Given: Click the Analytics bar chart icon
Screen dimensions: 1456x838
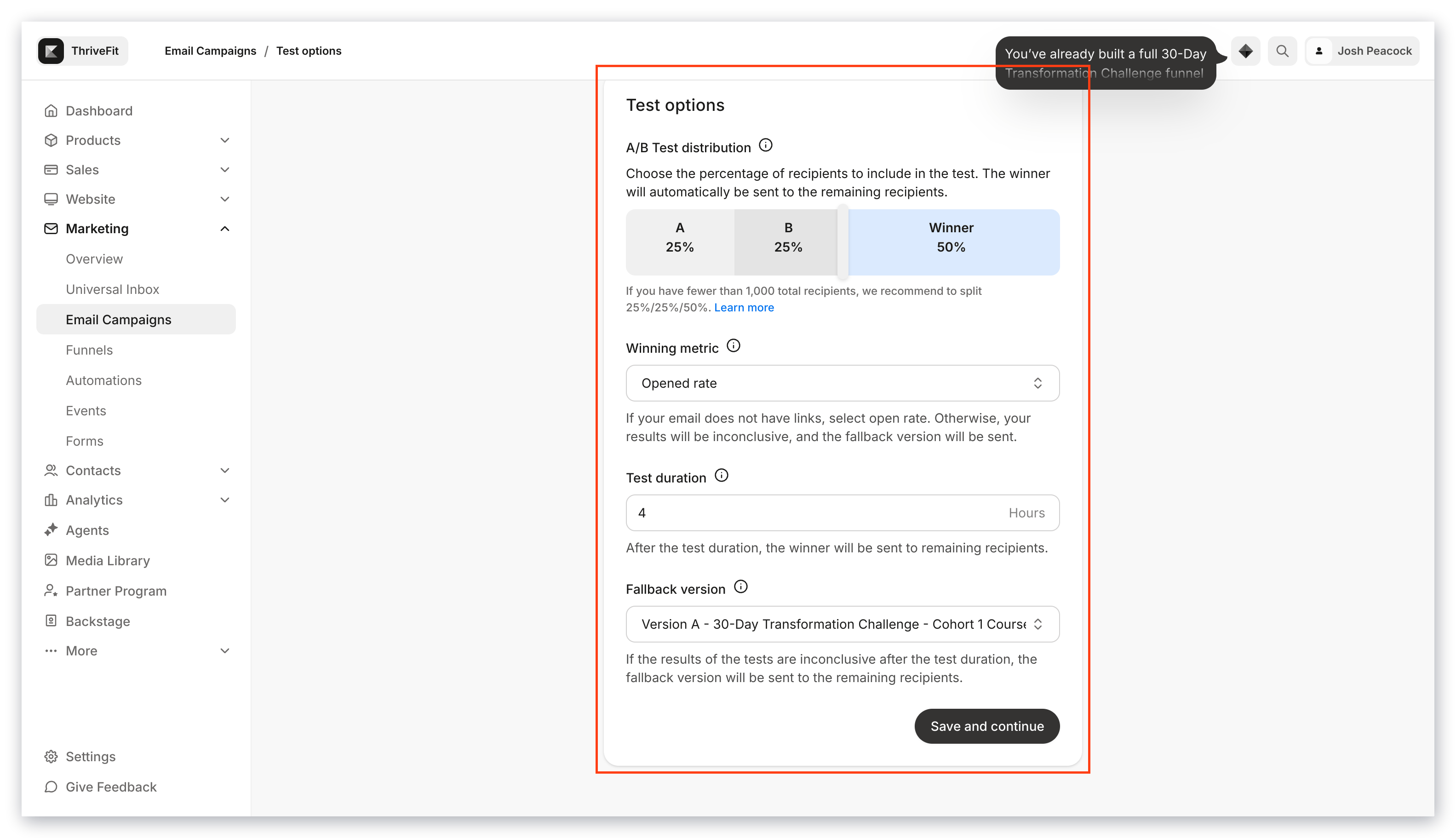Looking at the screenshot, I should [x=51, y=499].
